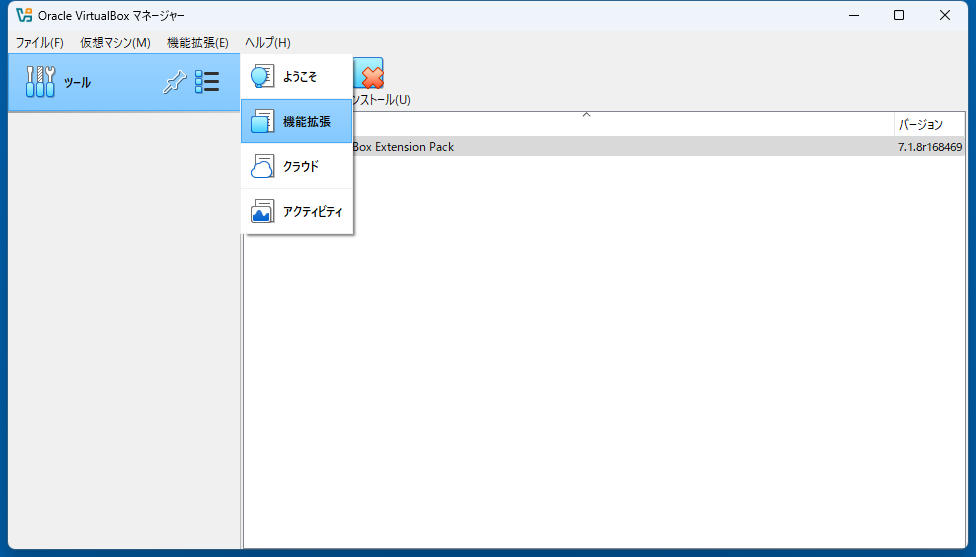Screen dimensions: 976x557
Task: Click the アクティビティ chart icon
Action: click(x=262, y=212)
